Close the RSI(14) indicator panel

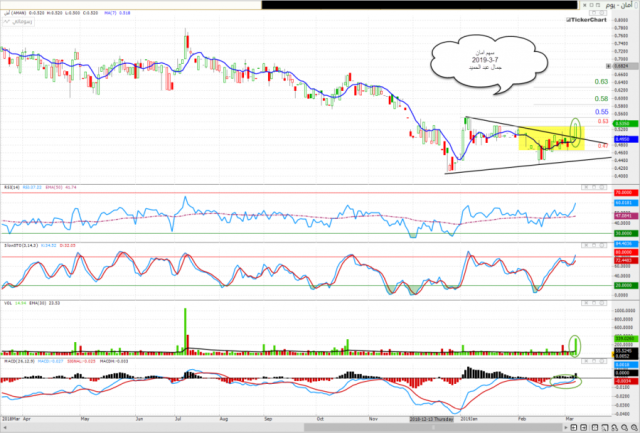586,187
